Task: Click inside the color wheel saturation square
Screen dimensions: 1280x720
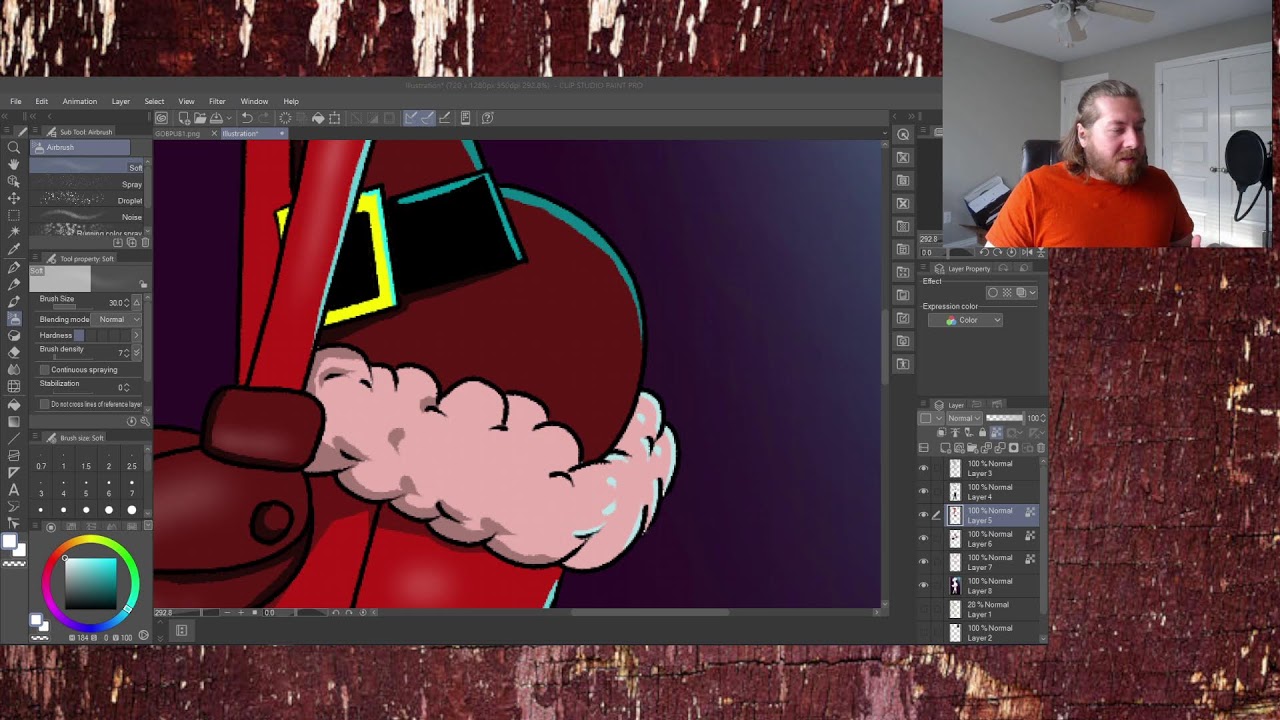Action: coord(90,583)
